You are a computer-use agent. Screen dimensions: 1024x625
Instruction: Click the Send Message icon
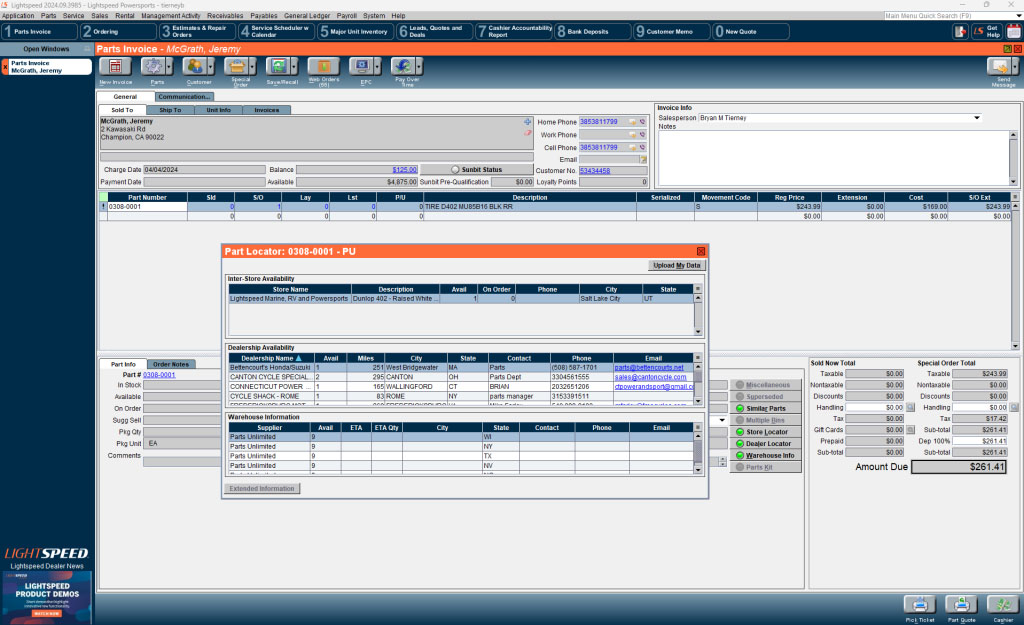(999, 67)
